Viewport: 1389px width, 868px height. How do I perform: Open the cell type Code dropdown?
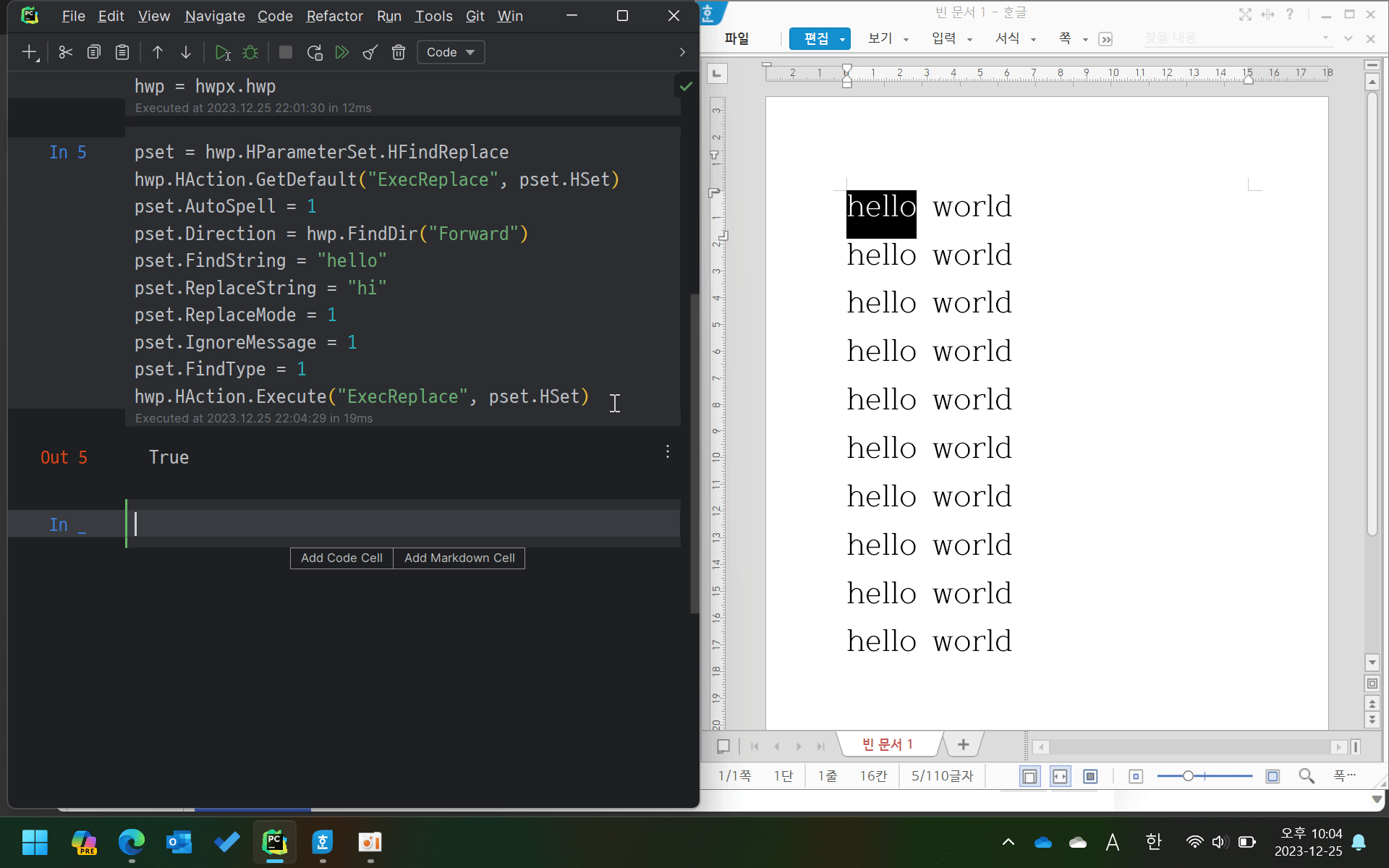[x=451, y=52]
